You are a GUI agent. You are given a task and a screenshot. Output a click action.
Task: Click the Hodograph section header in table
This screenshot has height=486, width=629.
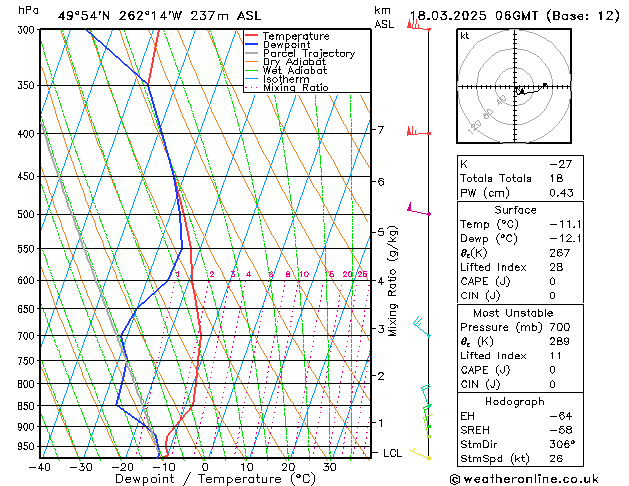click(x=515, y=401)
